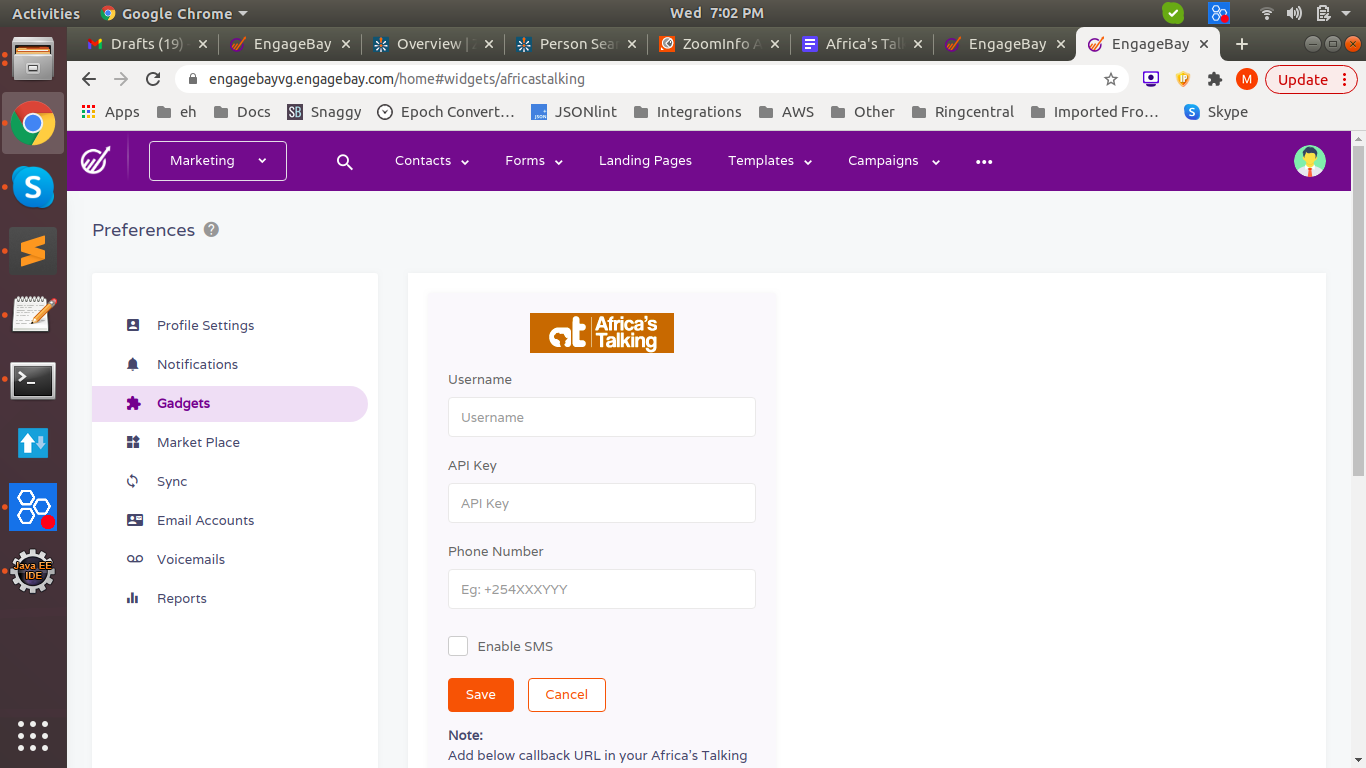Click the Username input field
Screen dimensions: 1366x768
pos(602,417)
